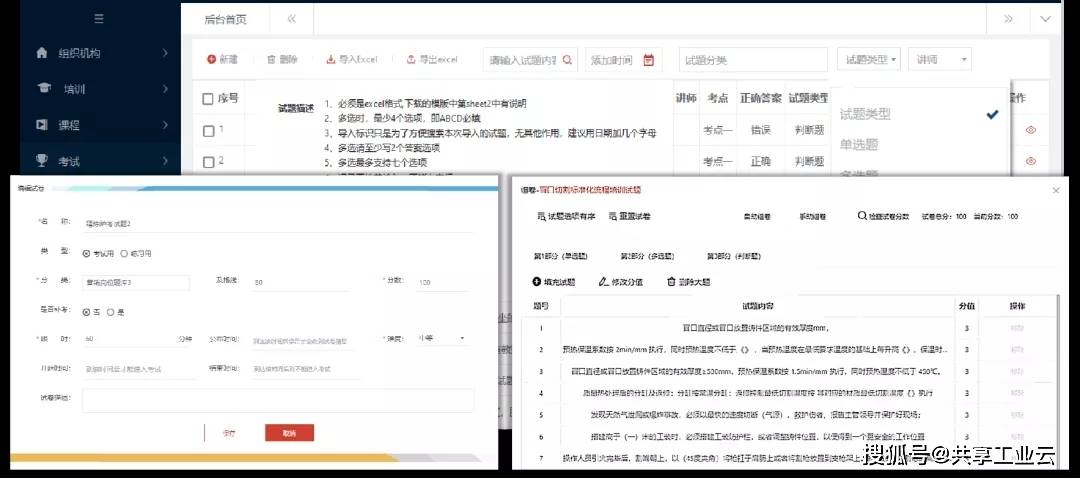Viewport: 1080px width, 478px height.
Task: Click the 导入Excel import button
Action: click(x=352, y=60)
